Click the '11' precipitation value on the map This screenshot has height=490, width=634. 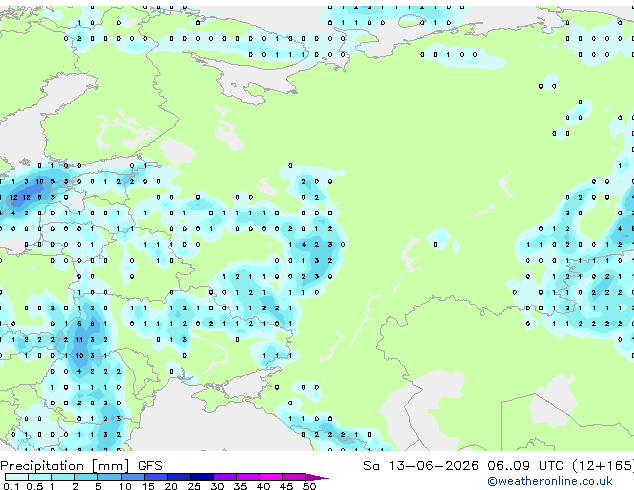79,340
